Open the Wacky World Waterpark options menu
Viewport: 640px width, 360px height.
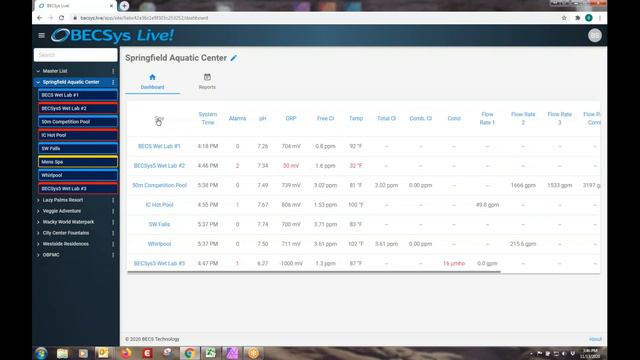[113, 222]
